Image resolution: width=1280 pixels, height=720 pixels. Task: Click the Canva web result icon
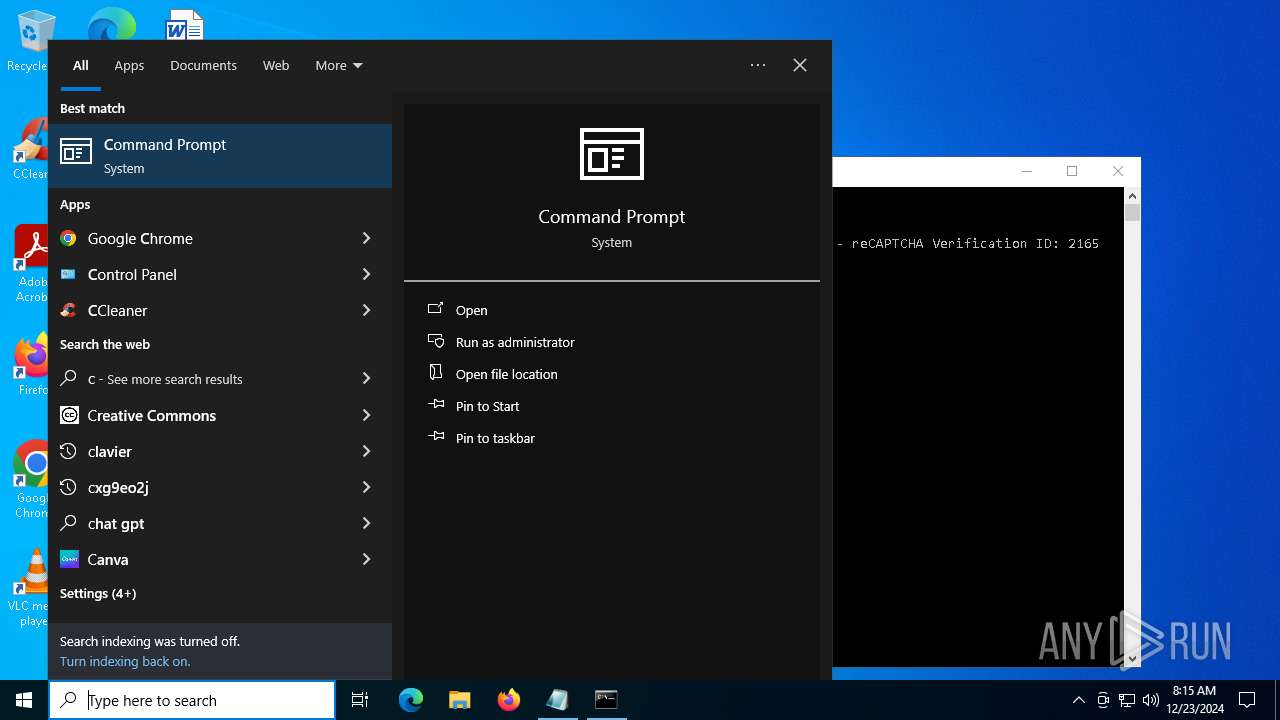coord(69,559)
